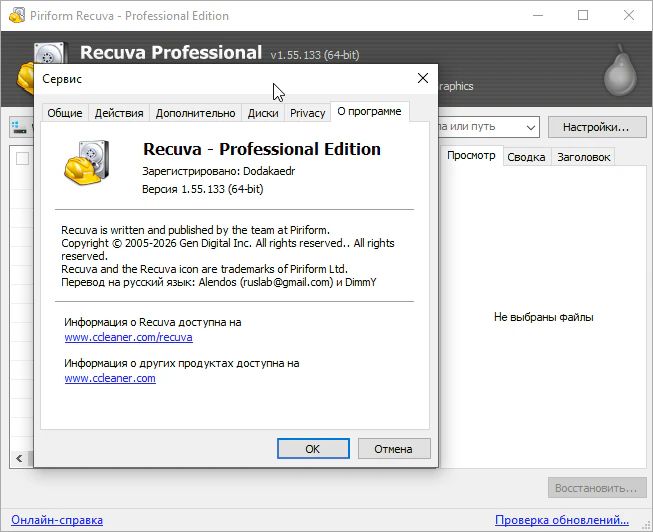
Task: Click the Зарегистрировано: Dodakaedr text
Action: click(x=219, y=171)
